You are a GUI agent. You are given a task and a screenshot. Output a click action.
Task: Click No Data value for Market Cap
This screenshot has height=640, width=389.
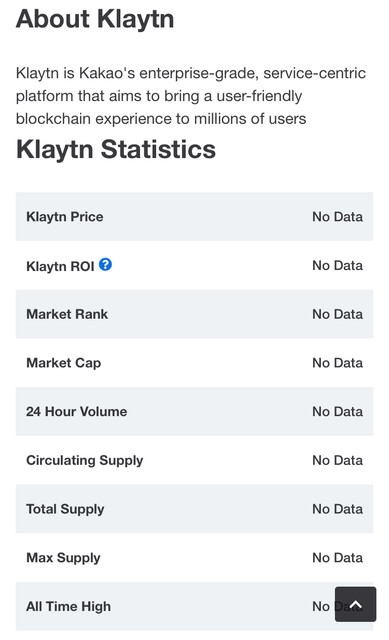click(x=337, y=363)
